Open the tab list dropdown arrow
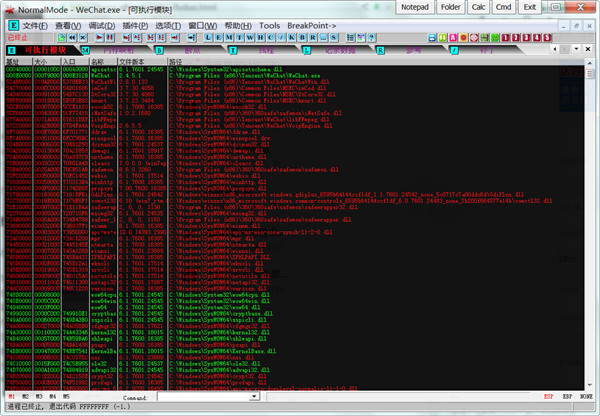The height and width of the screenshot is (416, 600). (x=576, y=49)
